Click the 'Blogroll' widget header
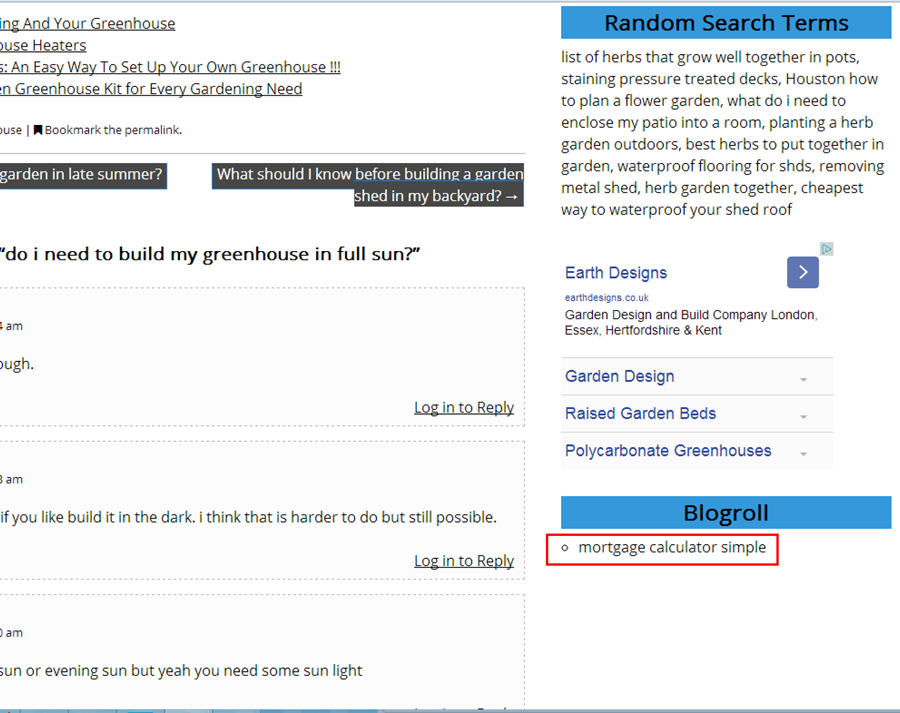The image size is (900, 713). tap(726, 513)
